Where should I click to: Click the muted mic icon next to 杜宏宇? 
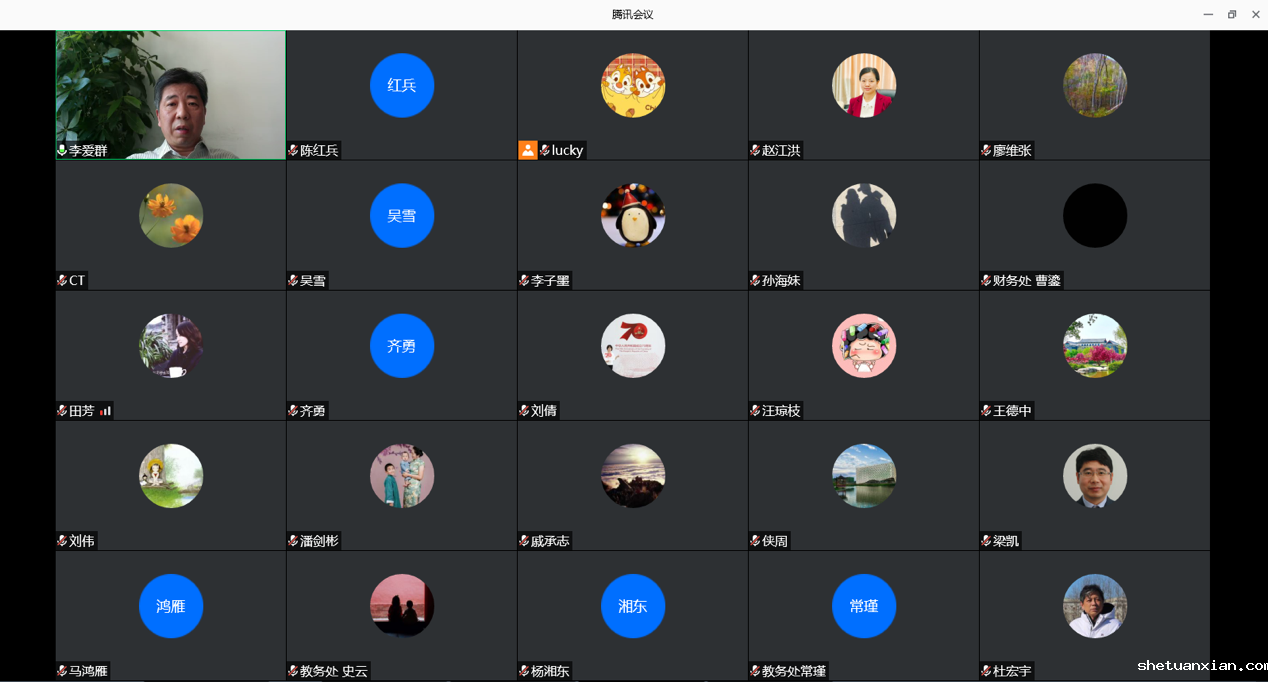click(x=986, y=671)
